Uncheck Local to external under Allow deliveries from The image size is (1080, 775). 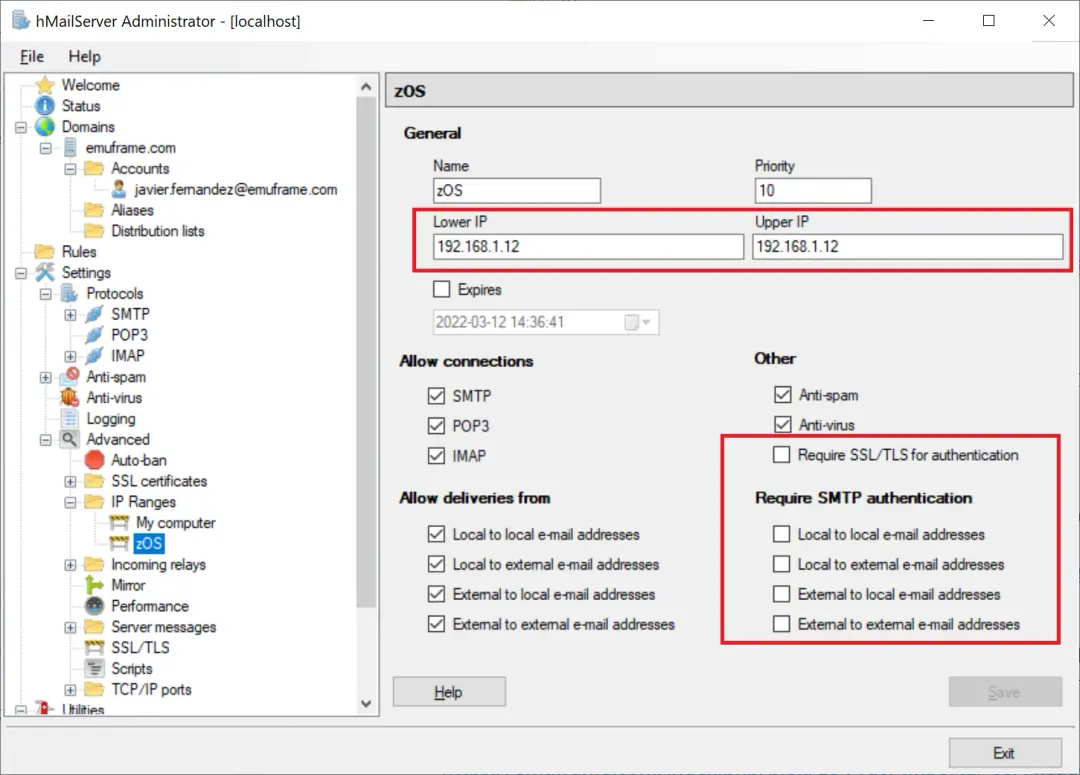click(x=436, y=564)
